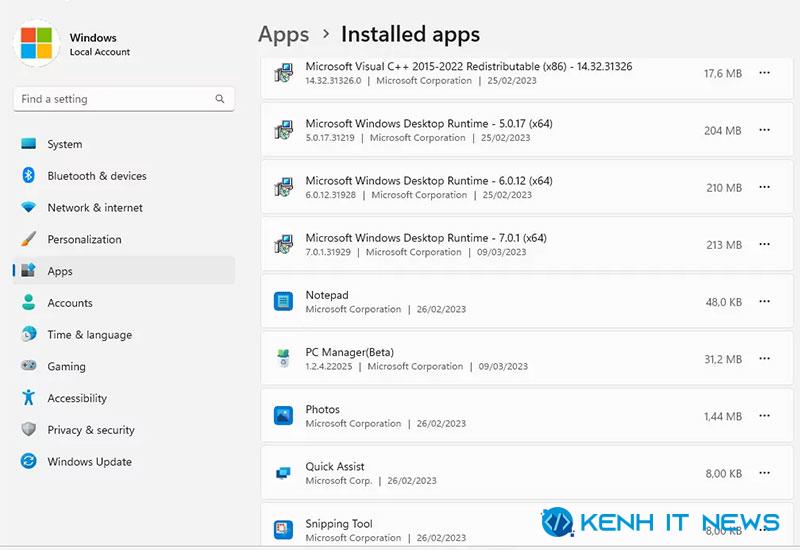
Task: Select the Accessibility figure icon
Action: pyautogui.click(x=29, y=397)
